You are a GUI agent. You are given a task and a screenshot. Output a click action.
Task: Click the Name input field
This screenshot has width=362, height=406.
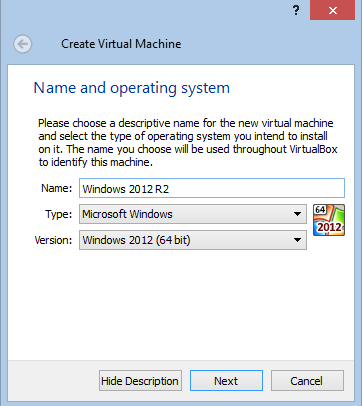click(x=212, y=188)
